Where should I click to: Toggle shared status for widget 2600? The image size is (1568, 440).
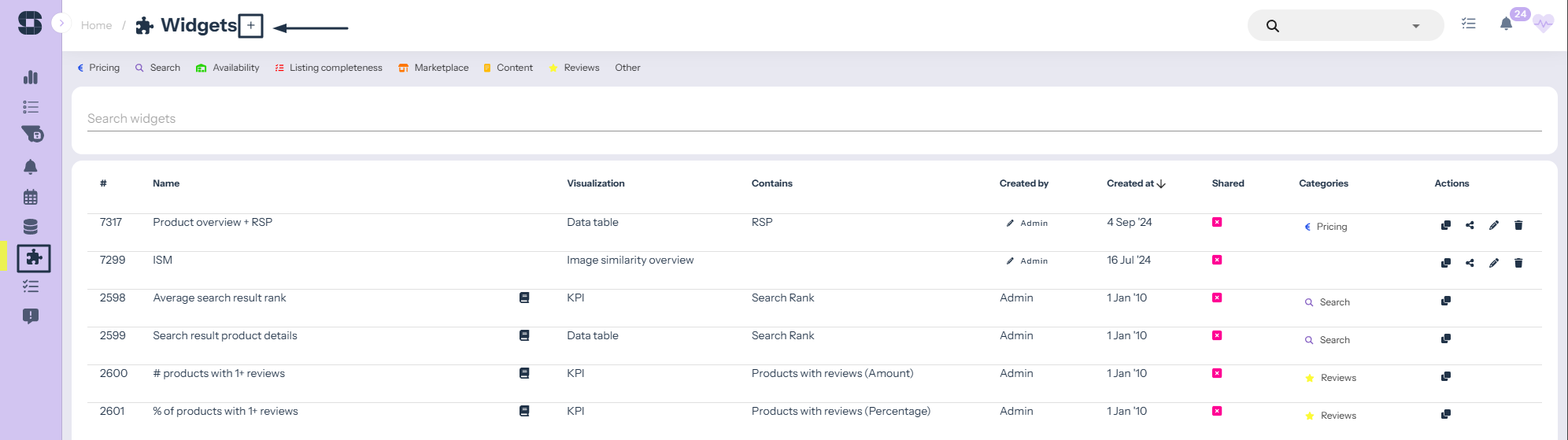1216,373
